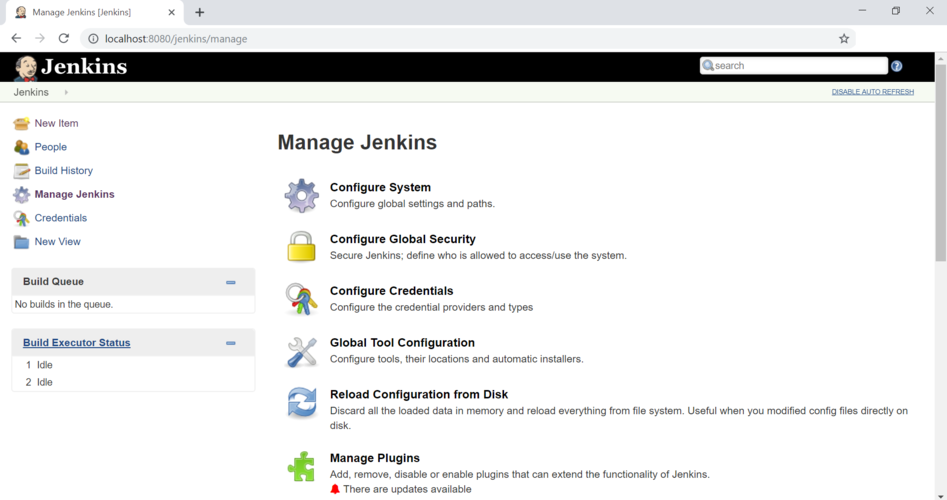Open the Build Executor Status link
947x500 pixels.
click(x=77, y=342)
